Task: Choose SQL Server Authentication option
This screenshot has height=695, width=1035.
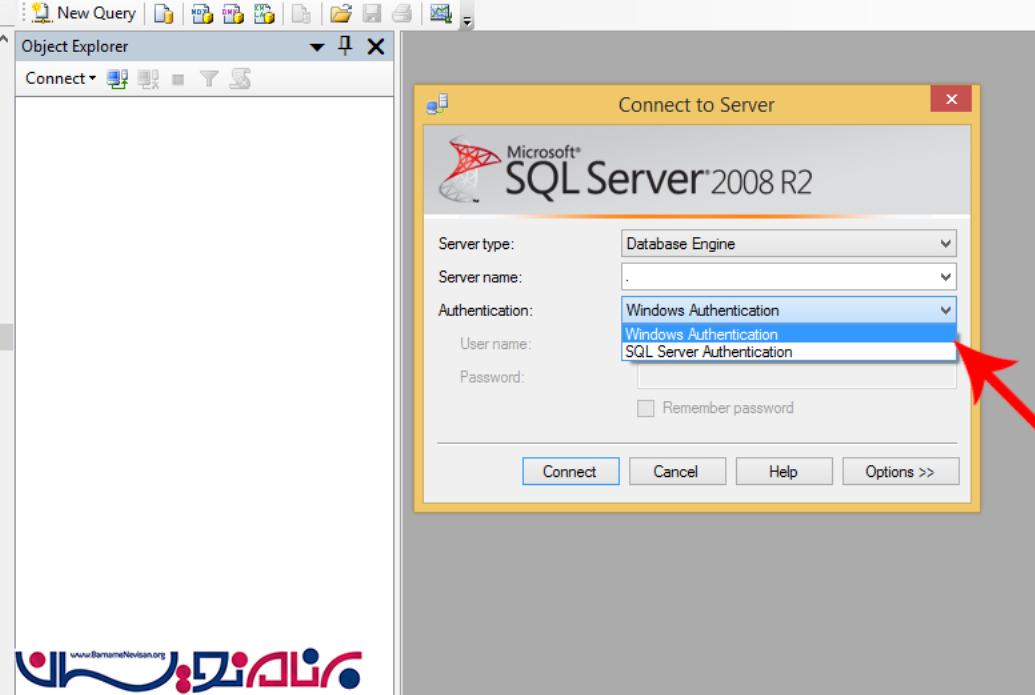Action: (708, 352)
